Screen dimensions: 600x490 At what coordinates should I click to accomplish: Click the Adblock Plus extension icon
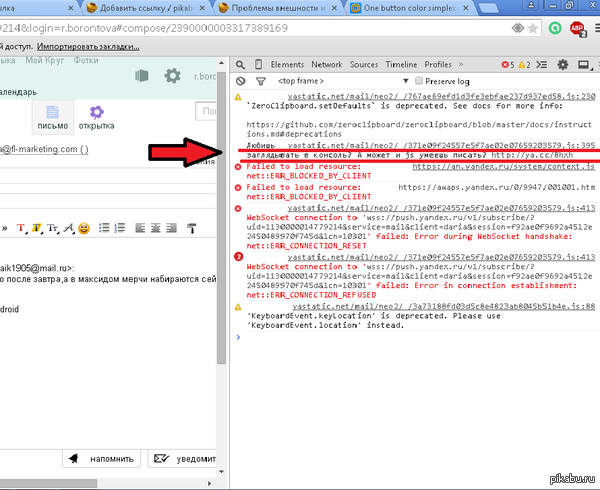click(x=578, y=28)
